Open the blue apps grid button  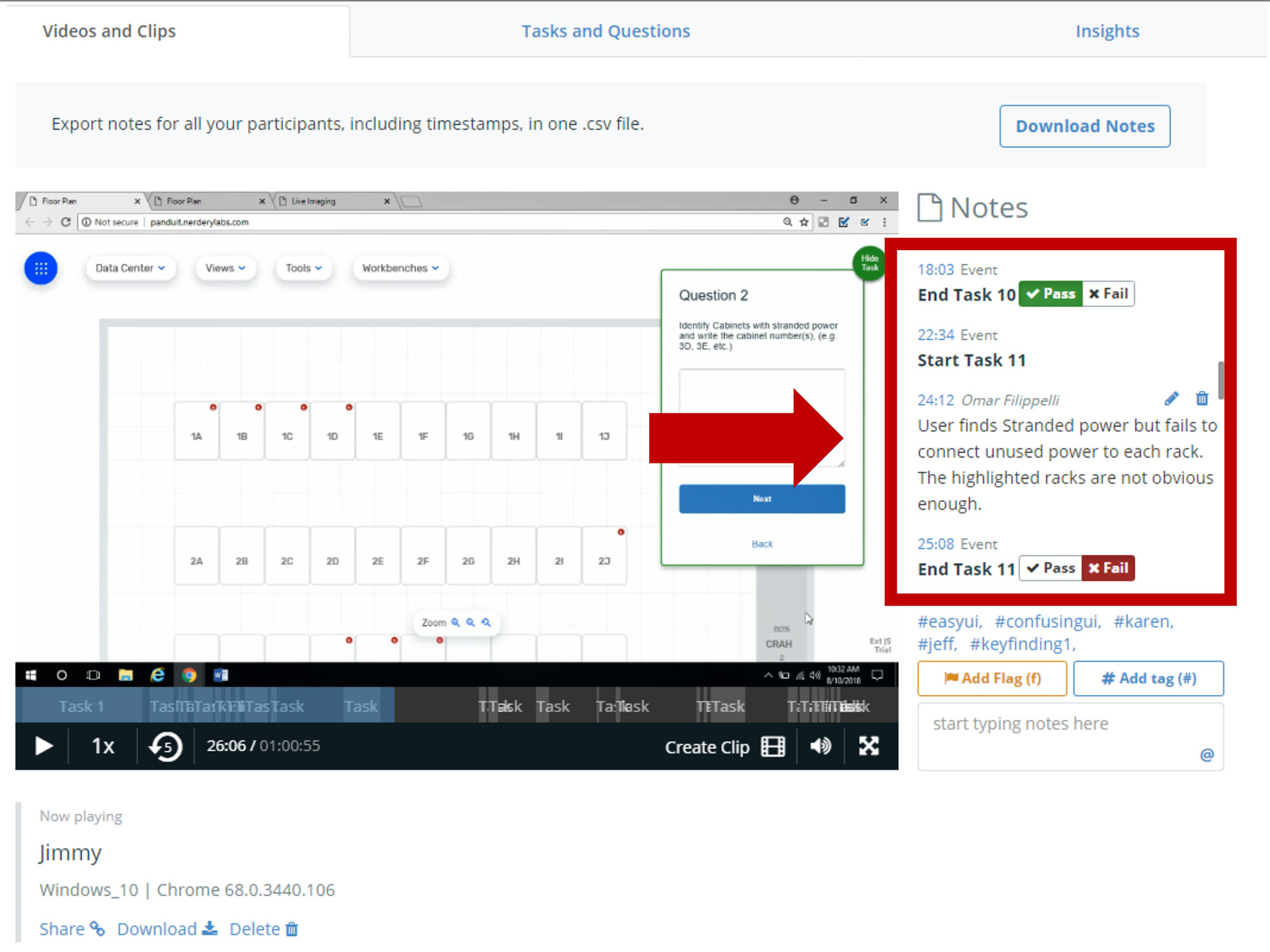coord(41,268)
